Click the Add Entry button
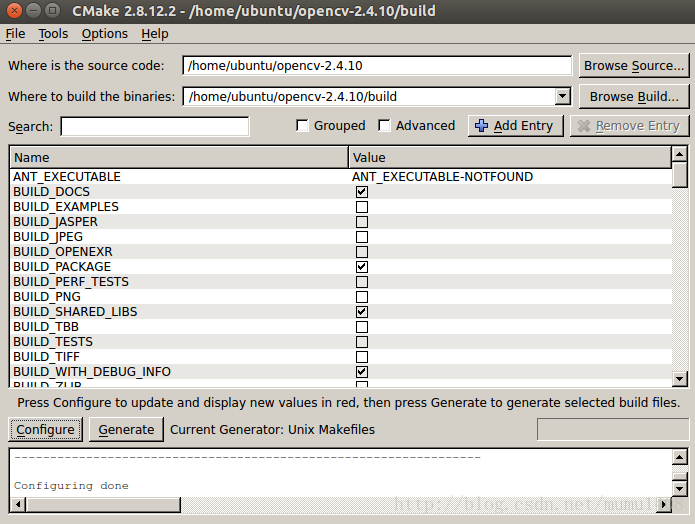This screenshot has height=524, width=695. coord(515,126)
